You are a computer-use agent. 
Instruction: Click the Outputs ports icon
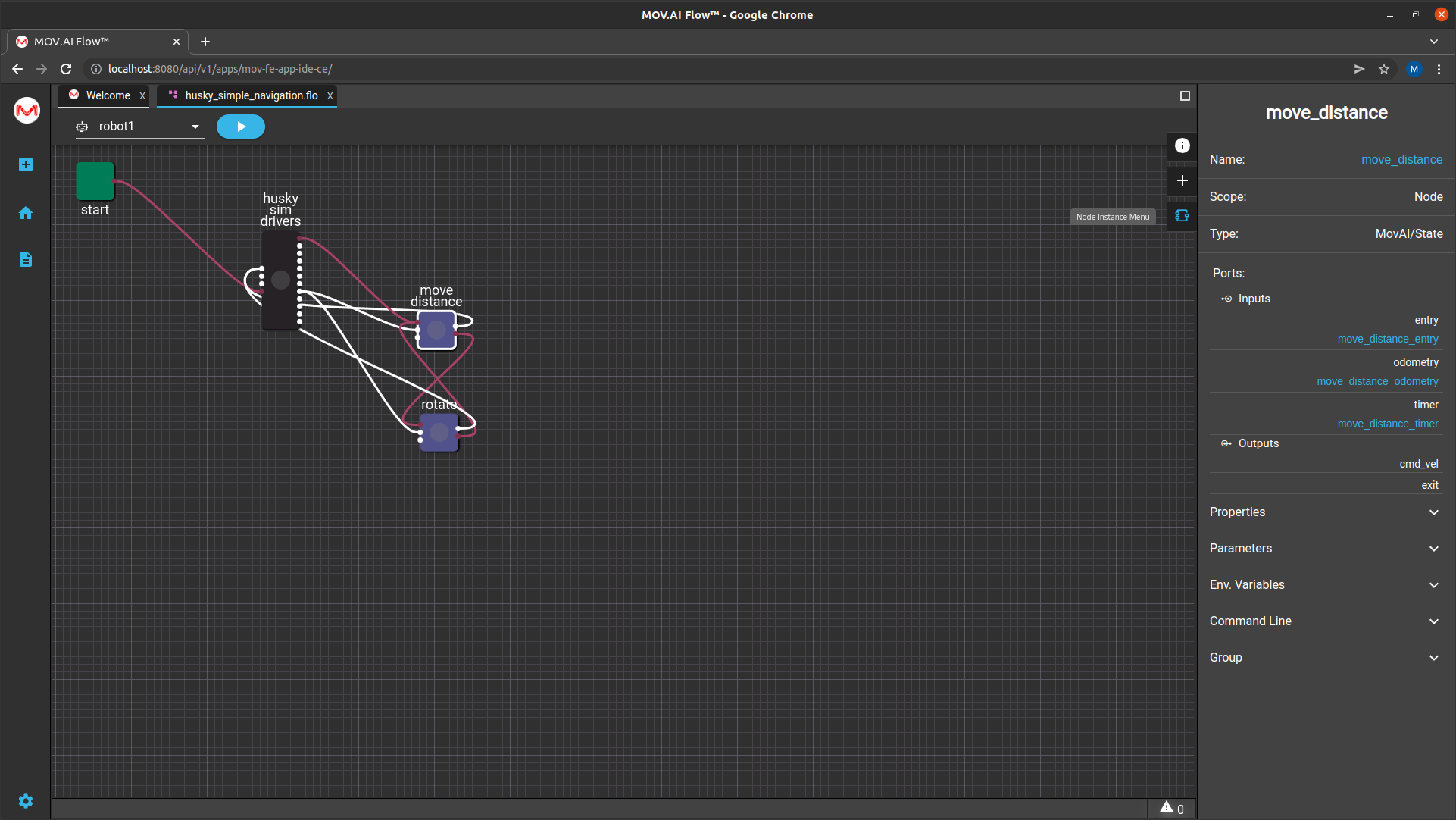1226,443
